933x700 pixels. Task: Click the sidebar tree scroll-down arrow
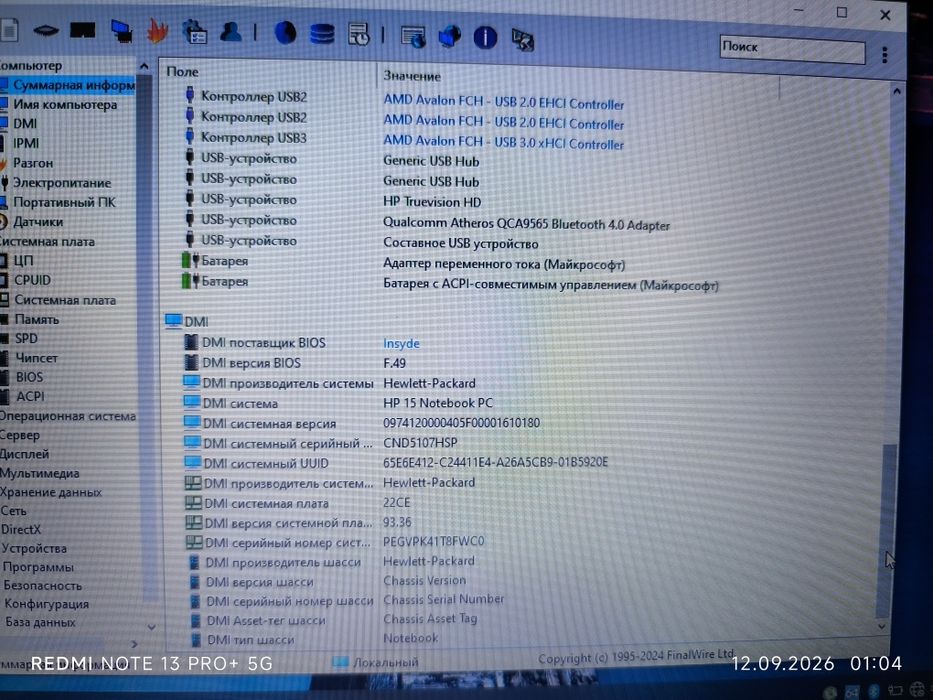point(151,627)
